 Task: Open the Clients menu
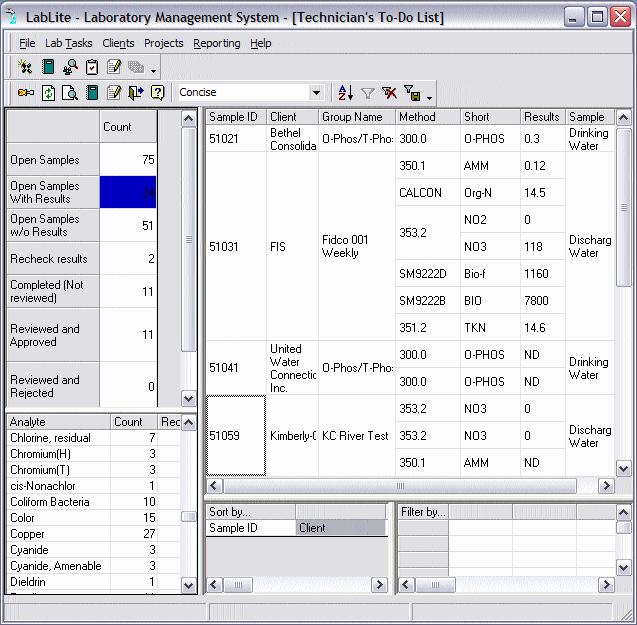click(x=118, y=43)
